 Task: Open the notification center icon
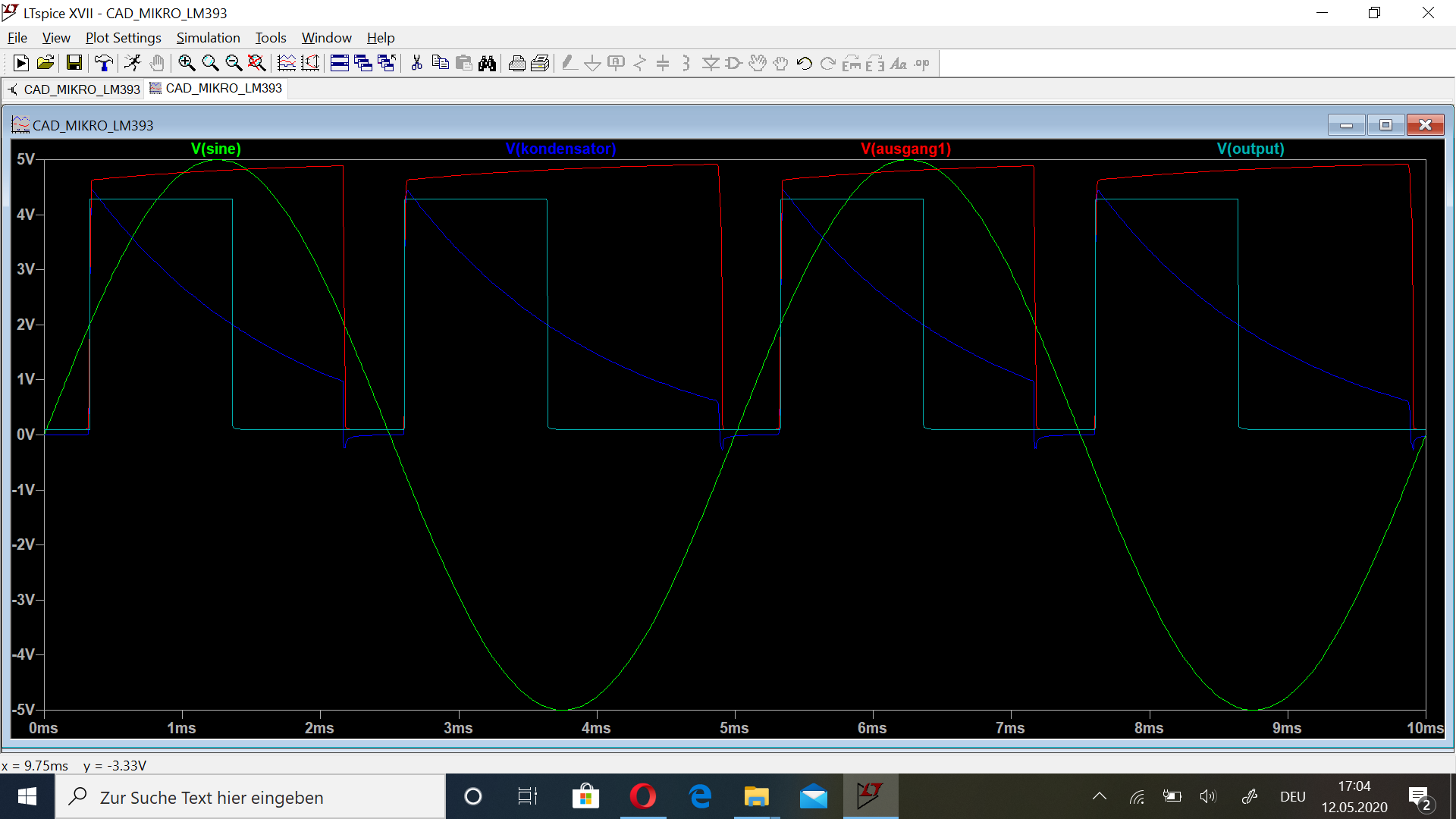tap(1420, 798)
